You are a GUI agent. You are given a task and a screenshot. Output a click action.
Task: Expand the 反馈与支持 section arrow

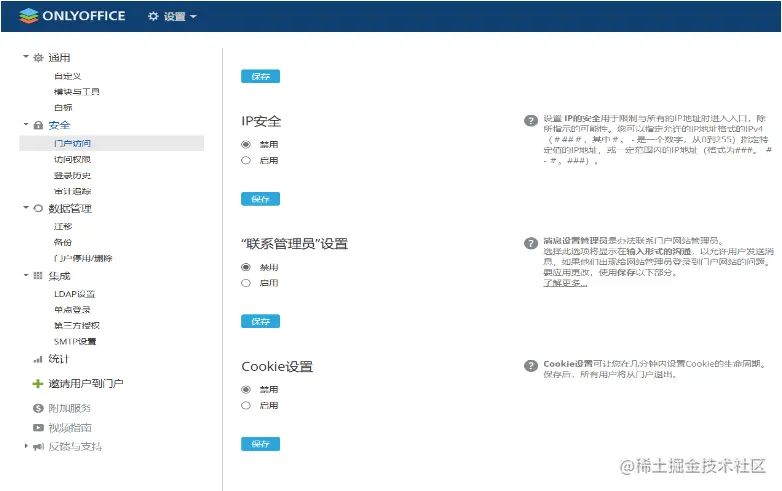click(x=26, y=446)
